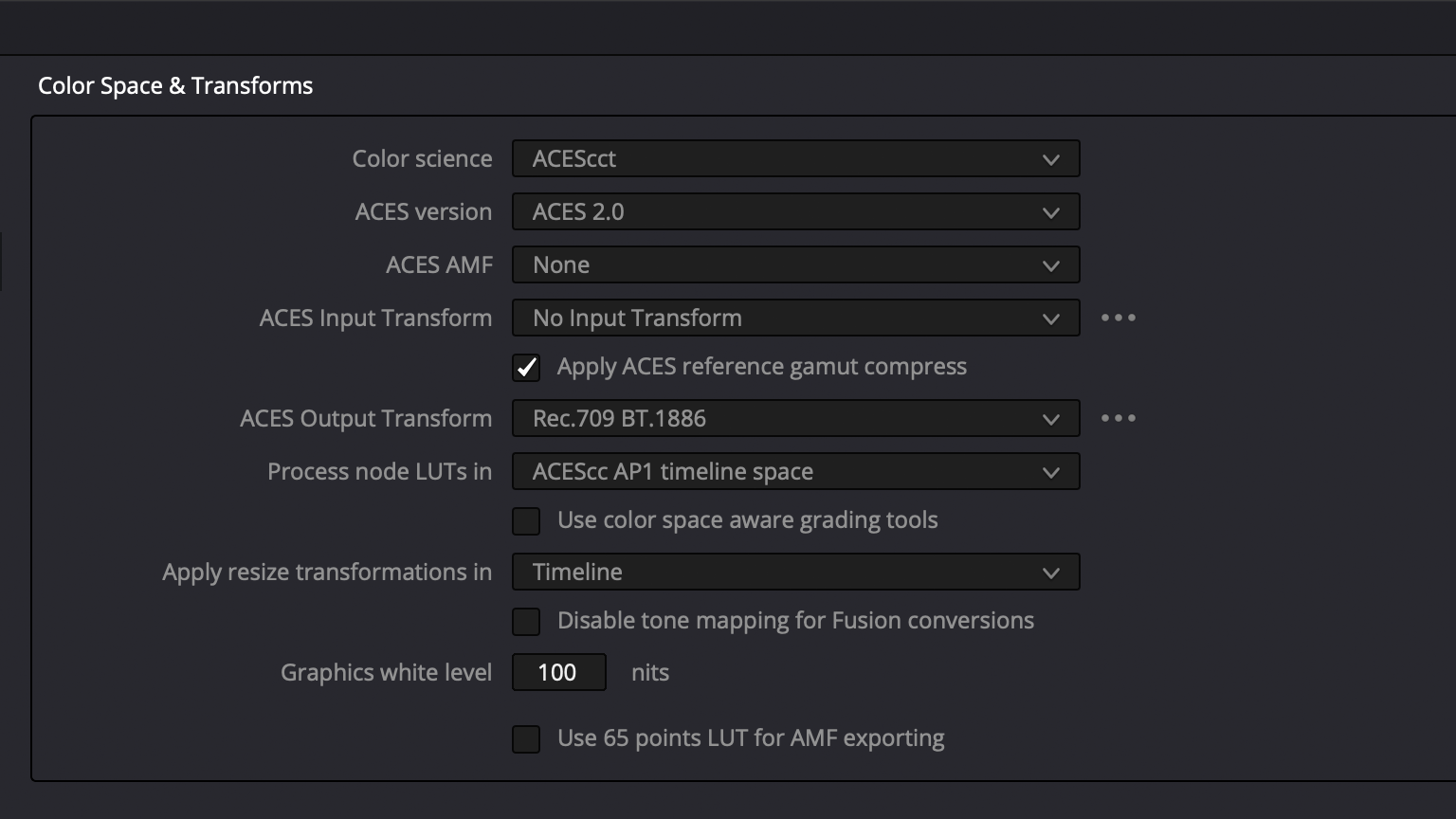Disable Apply ACES reference gamut compress checkbox

(x=526, y=368)
